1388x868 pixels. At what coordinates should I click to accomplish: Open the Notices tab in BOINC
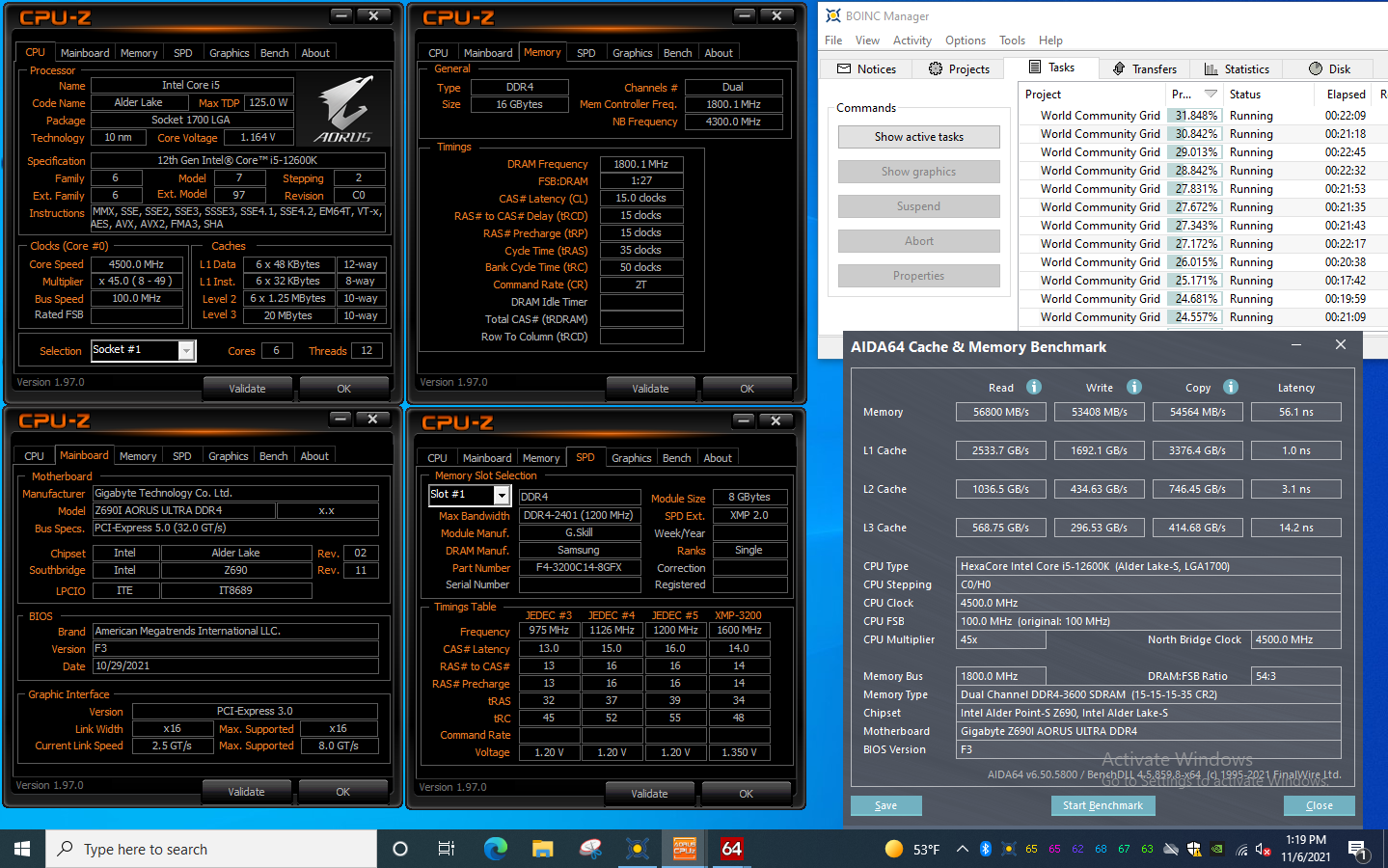866,68
